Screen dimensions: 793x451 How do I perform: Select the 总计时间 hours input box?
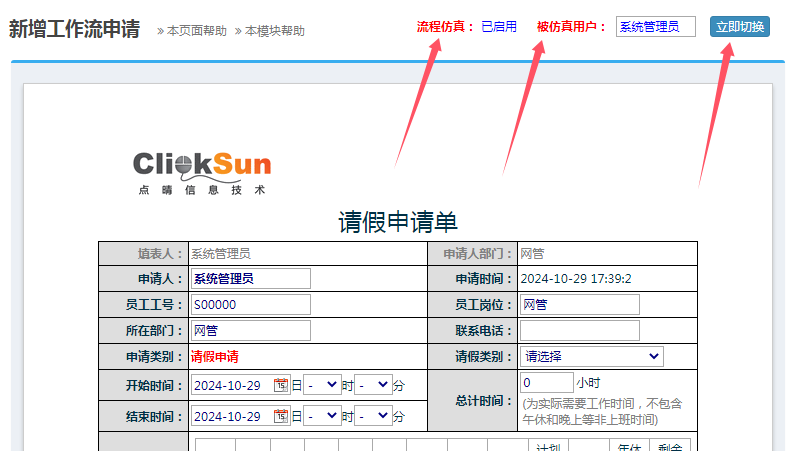tap(546, 382)
